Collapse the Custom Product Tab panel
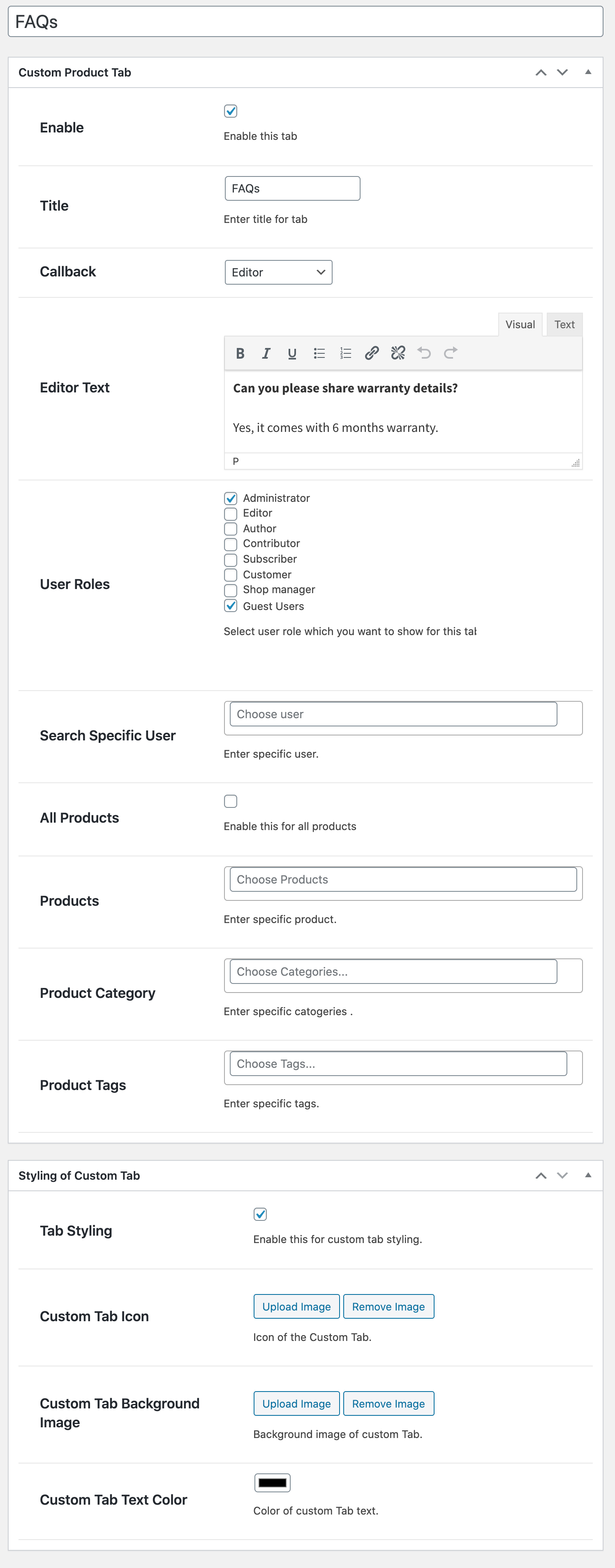The height and width of the screenshot is (1568, 615). pos(587,72)
